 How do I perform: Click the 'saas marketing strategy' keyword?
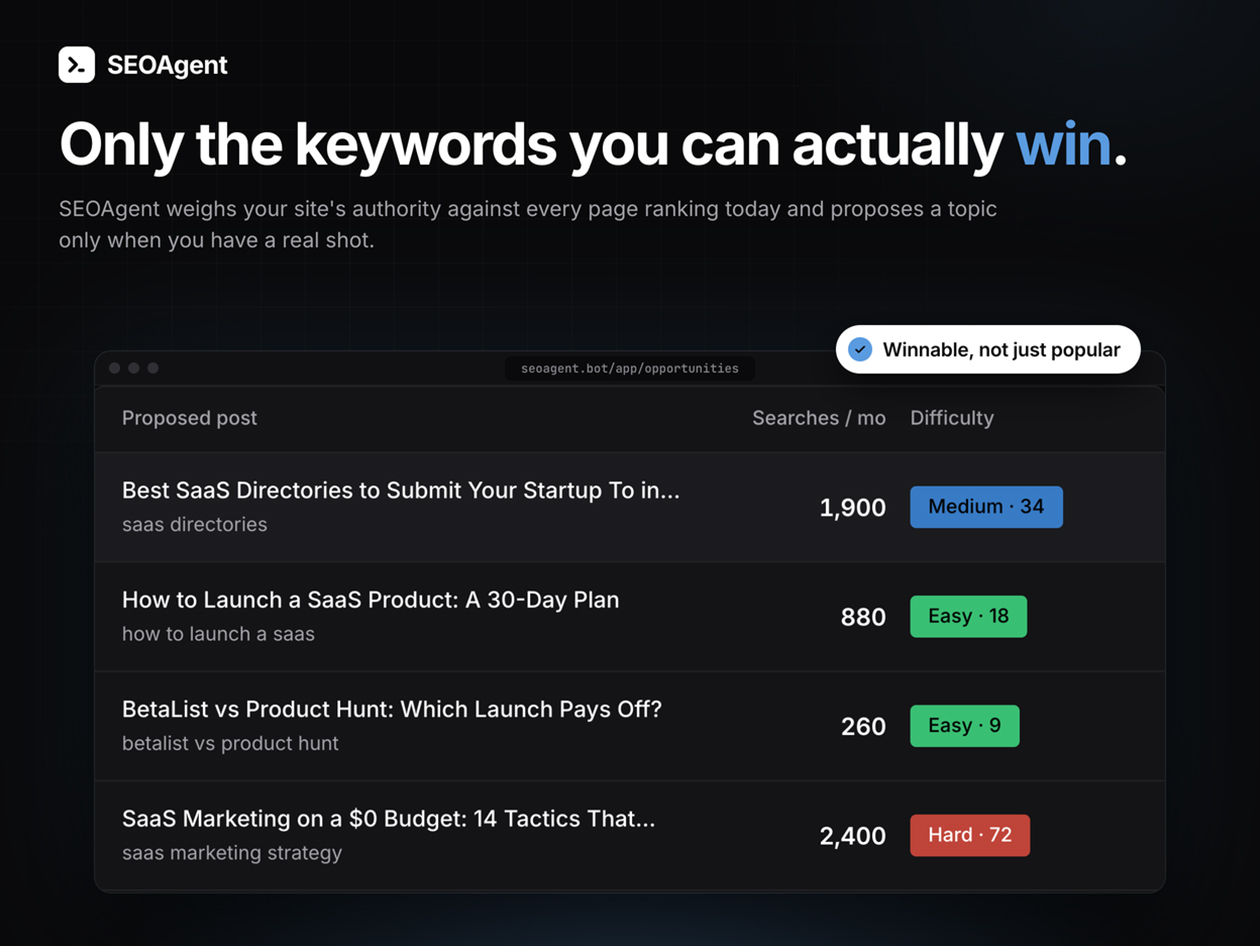(232, 853)
